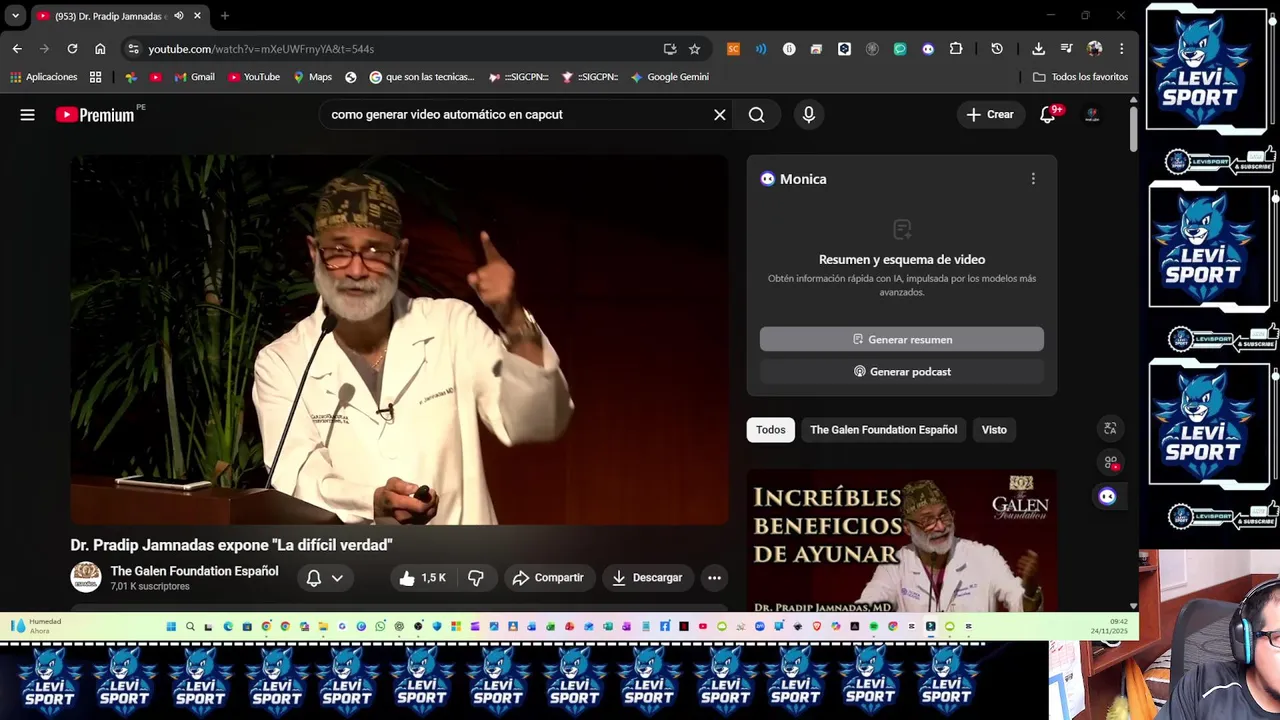The width and height of the screenshot is (1280, 720).
Task: Click the video player to pause
Action: pos(399,340)
